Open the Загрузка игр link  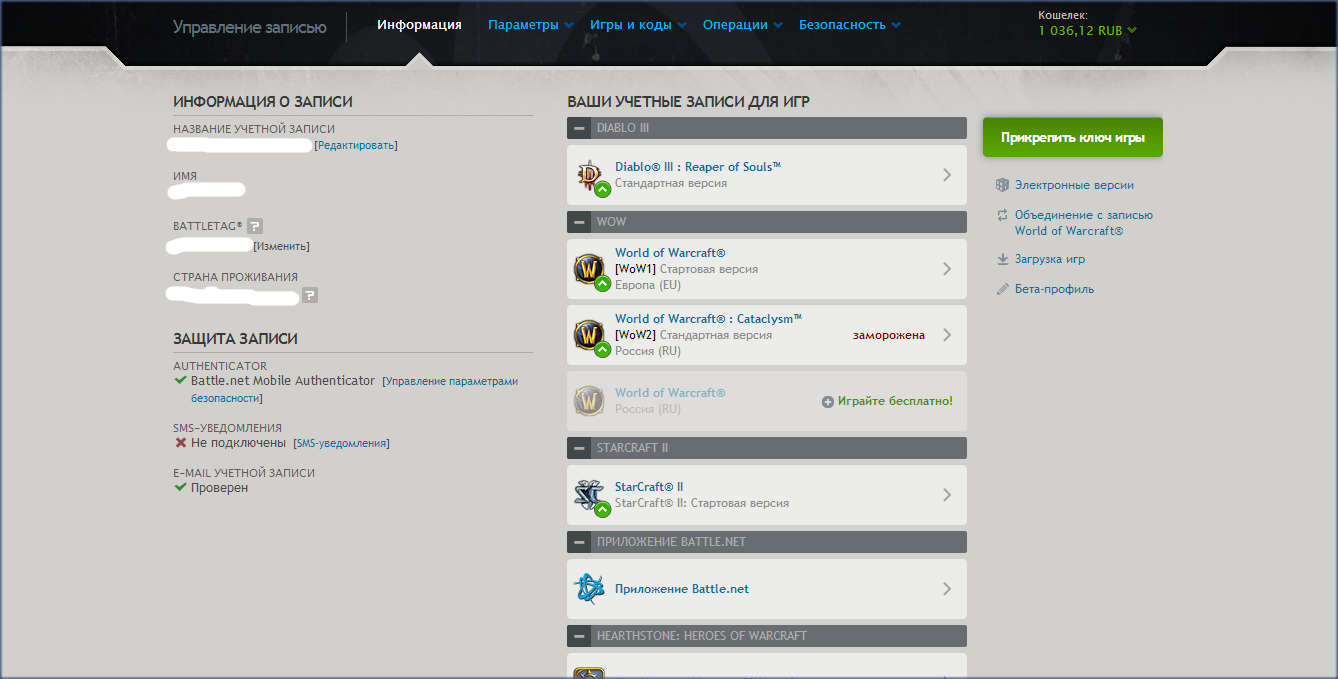tap(1050, 259)
